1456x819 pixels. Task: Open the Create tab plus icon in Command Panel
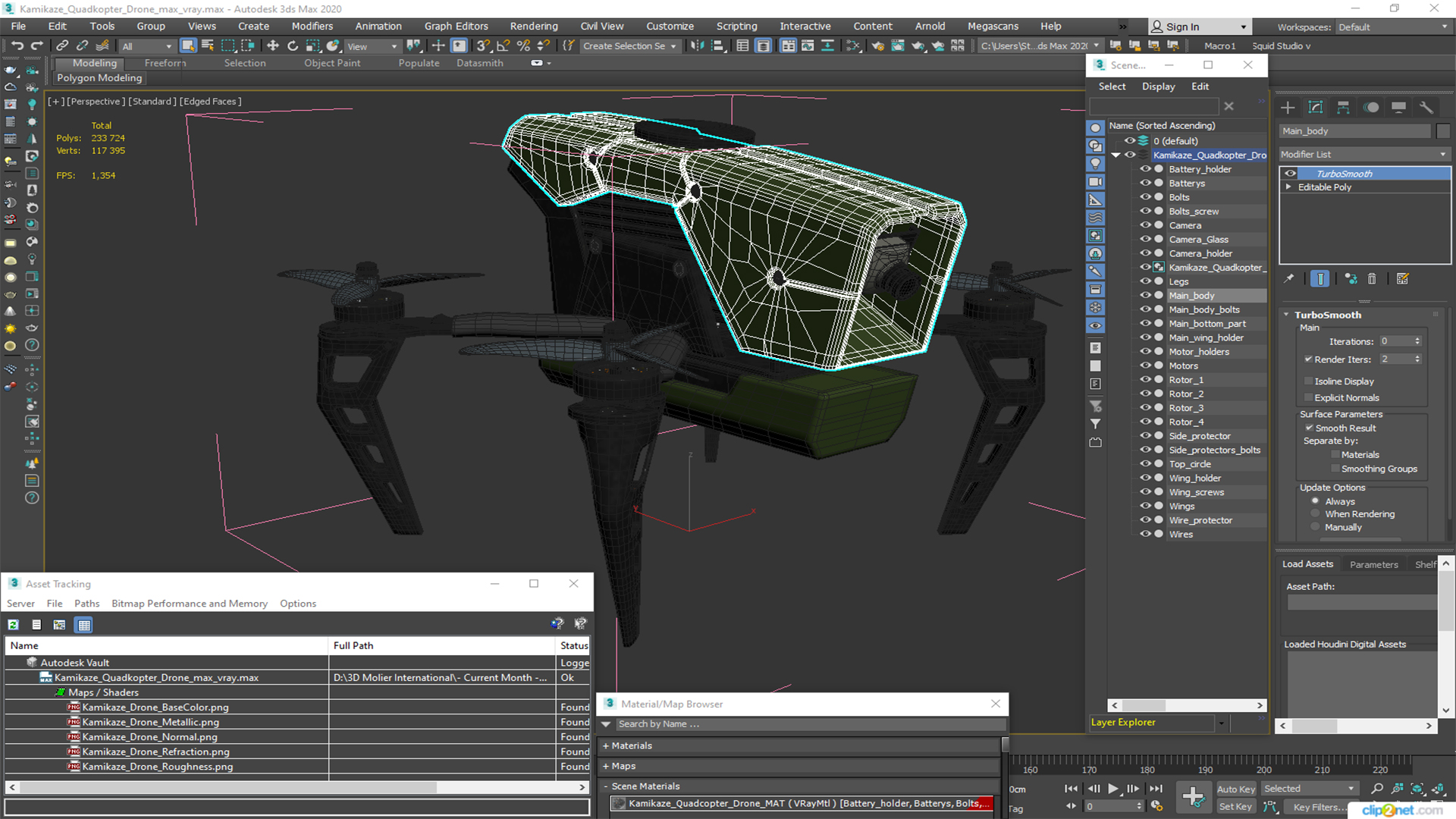pos(1288,108)
